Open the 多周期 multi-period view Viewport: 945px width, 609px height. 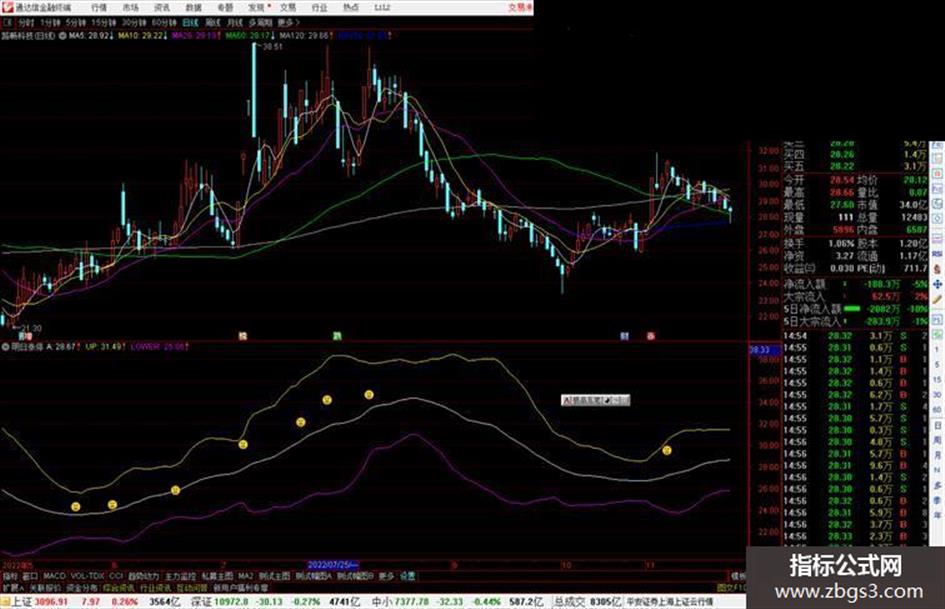coord(260,22)
